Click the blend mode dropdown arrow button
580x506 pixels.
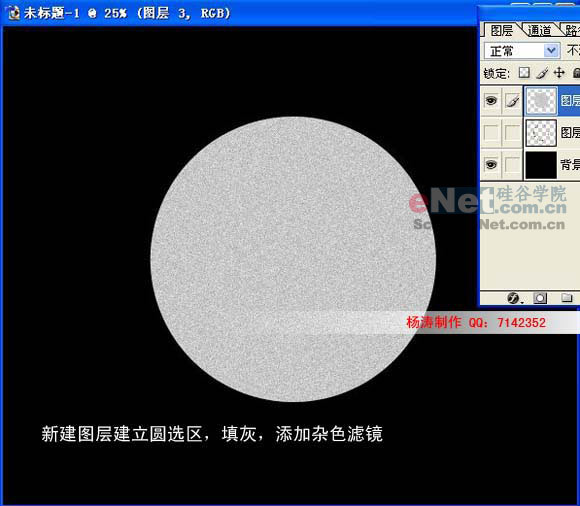551,51
